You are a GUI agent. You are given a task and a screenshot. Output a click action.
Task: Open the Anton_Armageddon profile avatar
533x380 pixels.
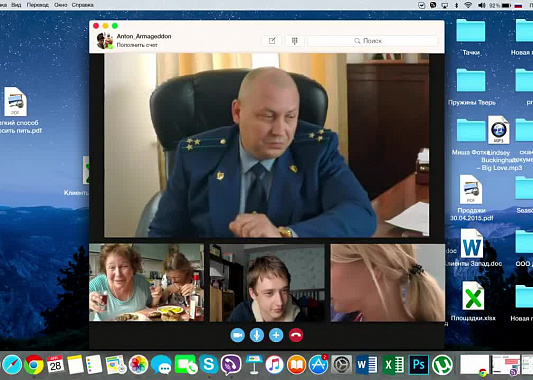click(x=105, y=41)
